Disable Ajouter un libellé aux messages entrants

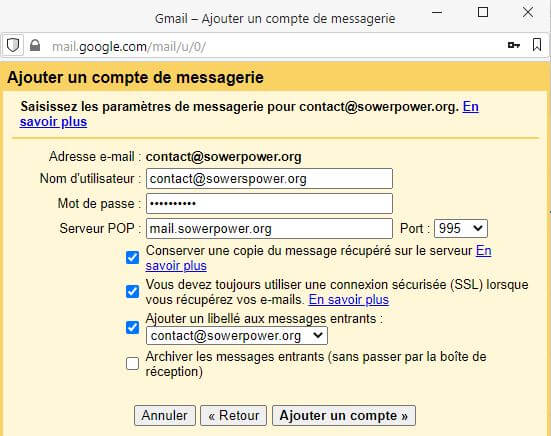click(132, 327)
